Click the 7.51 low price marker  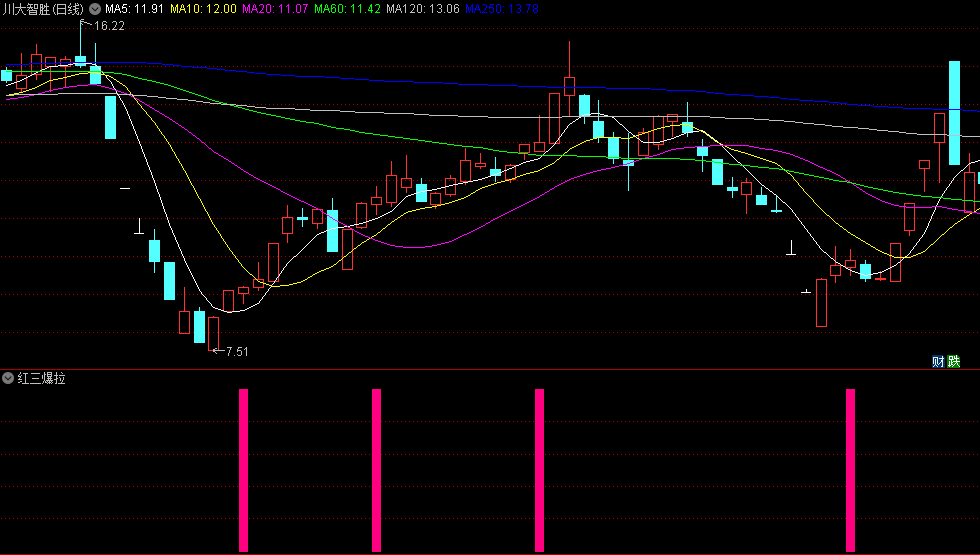[237, 352]
